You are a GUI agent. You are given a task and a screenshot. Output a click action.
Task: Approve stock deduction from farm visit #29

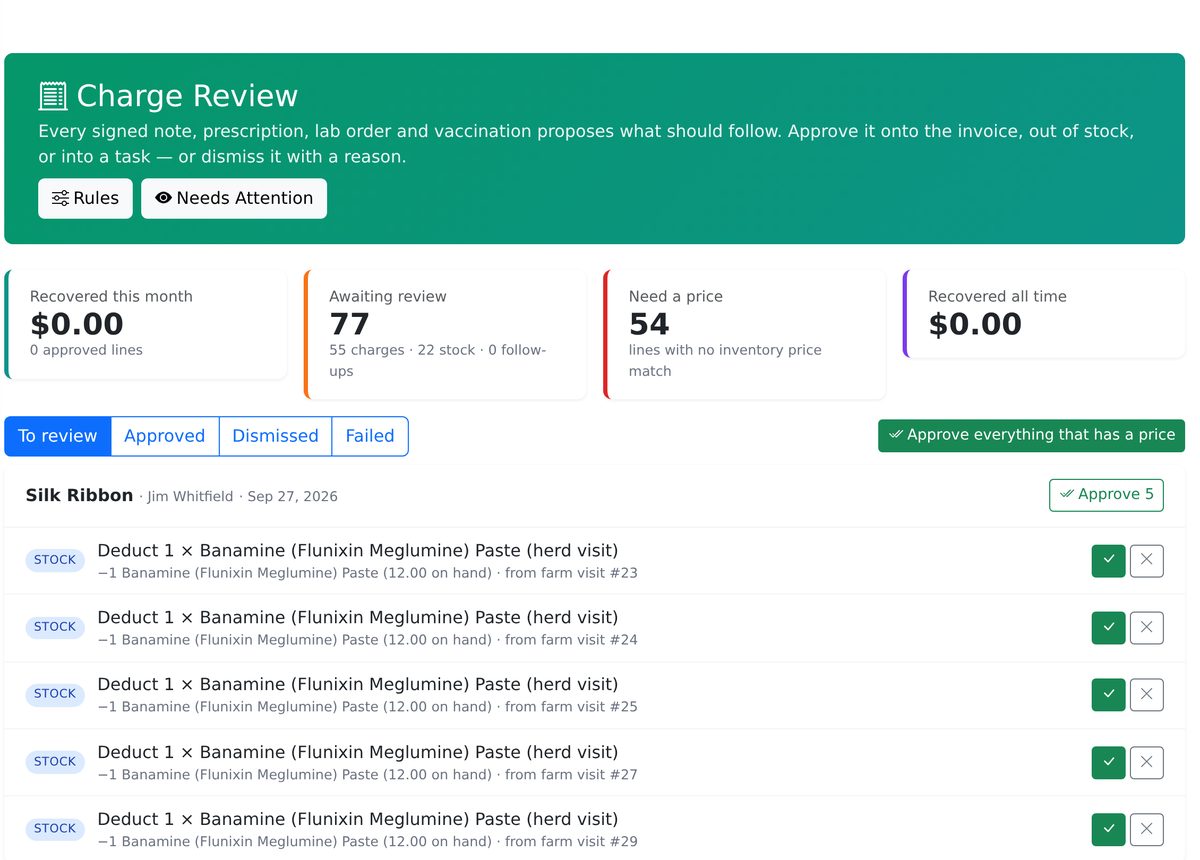point(1108,829)
